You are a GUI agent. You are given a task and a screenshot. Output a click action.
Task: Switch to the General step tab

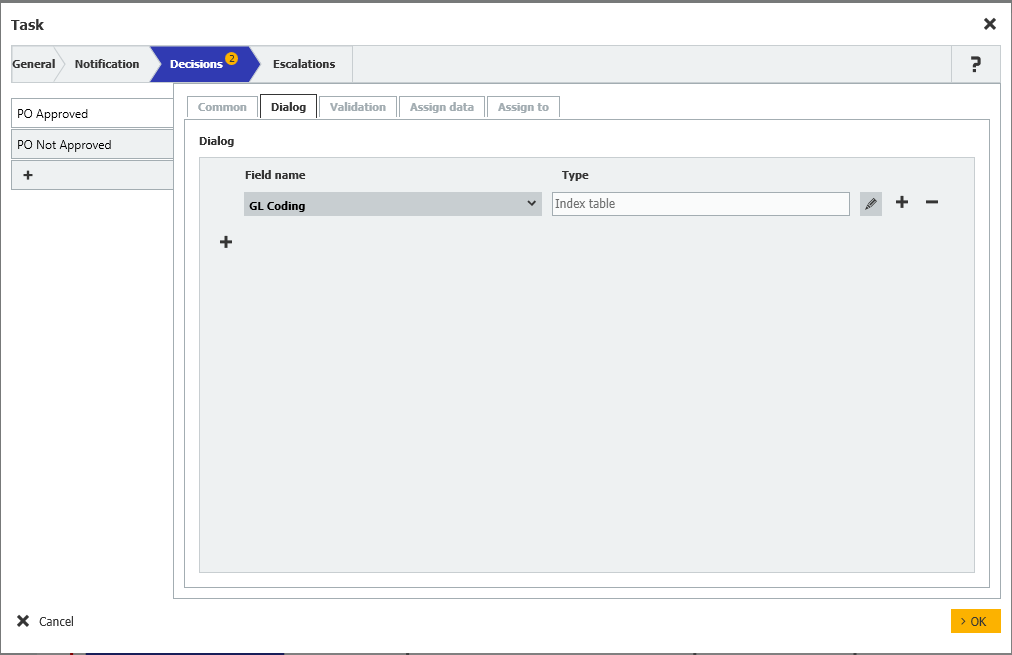33,64
